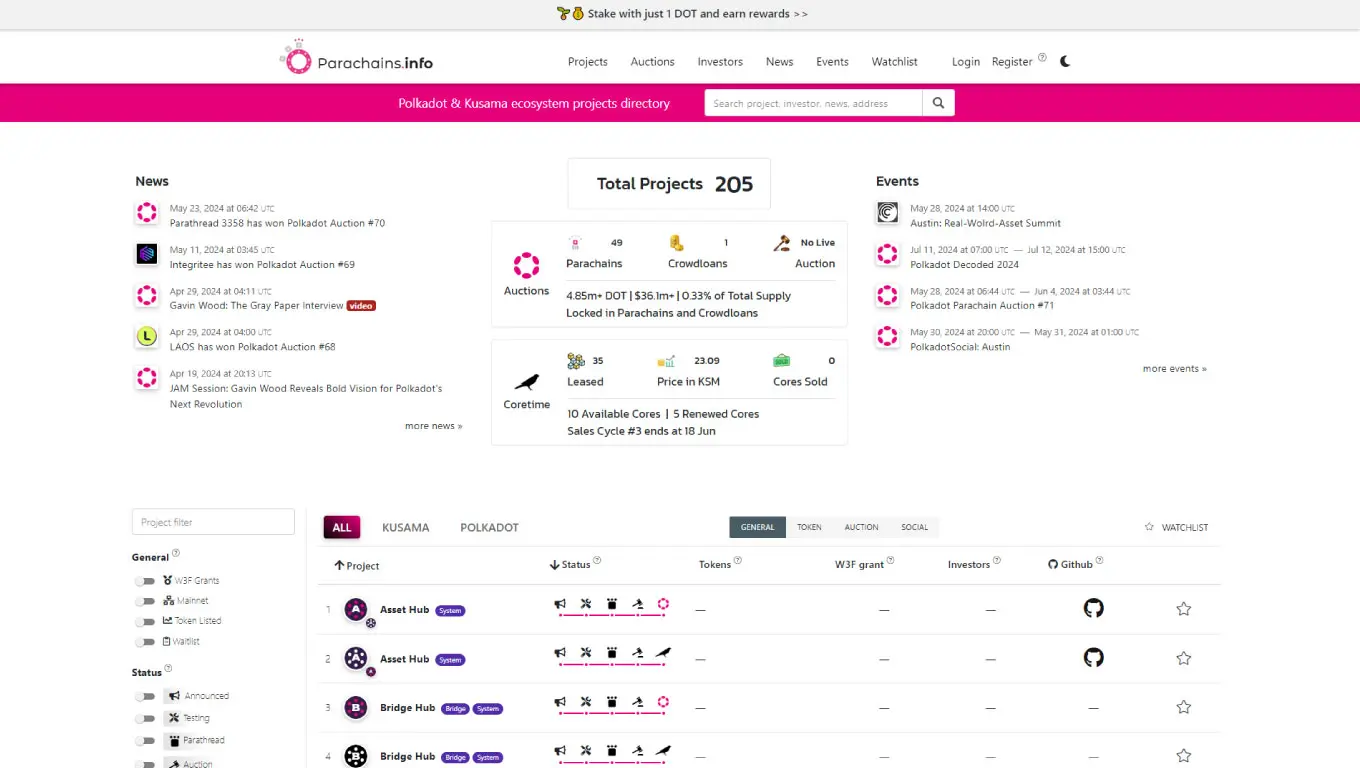Click the Total Projects 205 box

click(x=669, y=184)
